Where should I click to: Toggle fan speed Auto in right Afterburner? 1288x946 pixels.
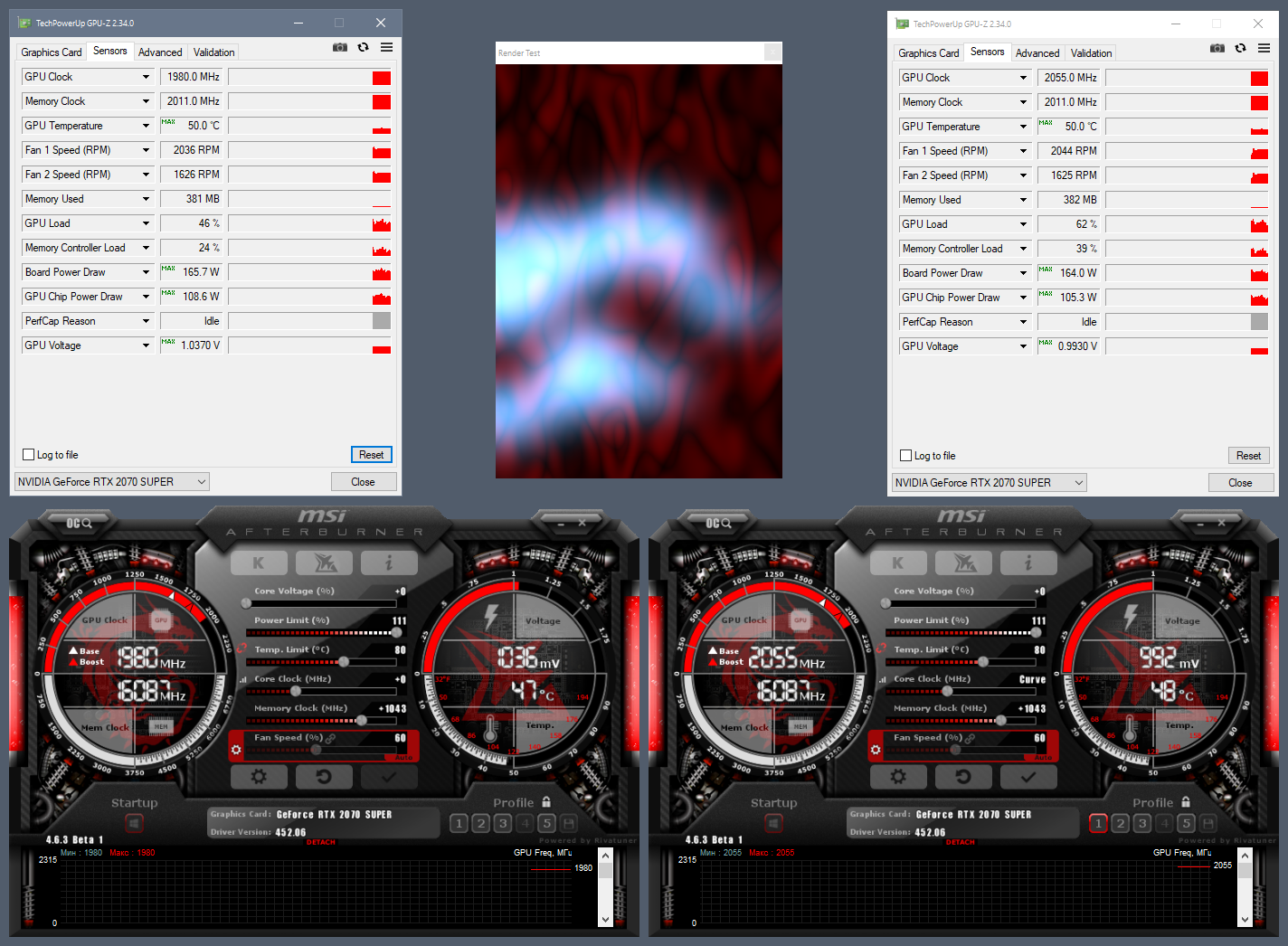pos(1044,757)
